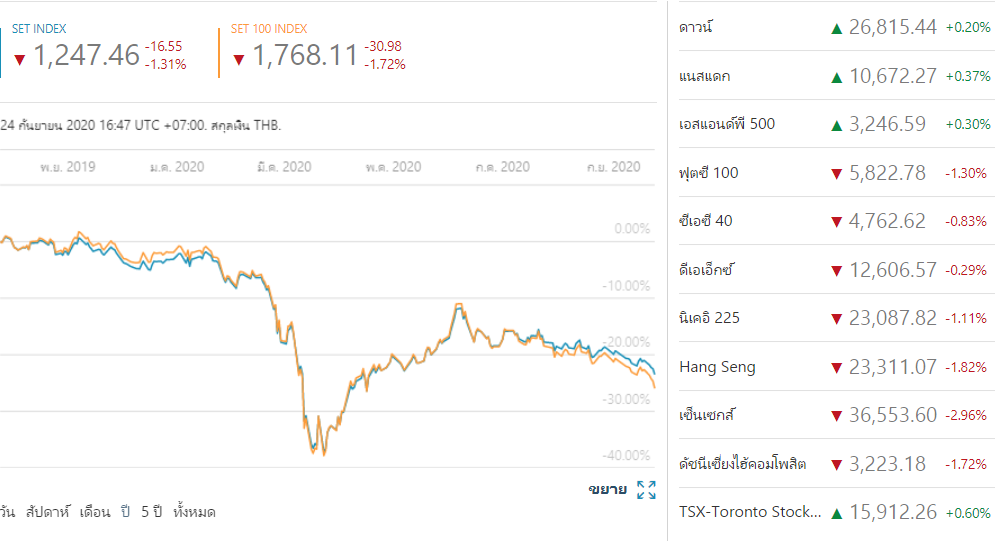1007x549 pixels.
Task: Click the ขยาย expand text link
Action: 607,490
